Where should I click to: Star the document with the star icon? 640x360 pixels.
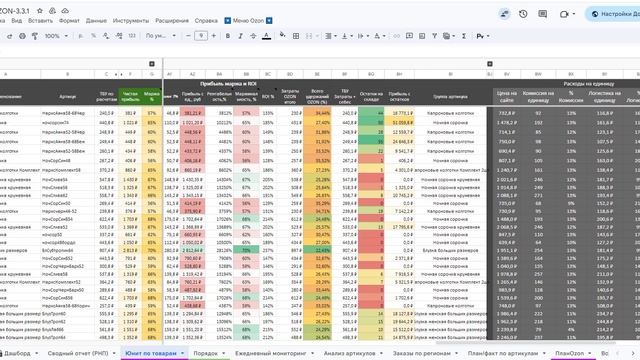click(x=40, y=11)
